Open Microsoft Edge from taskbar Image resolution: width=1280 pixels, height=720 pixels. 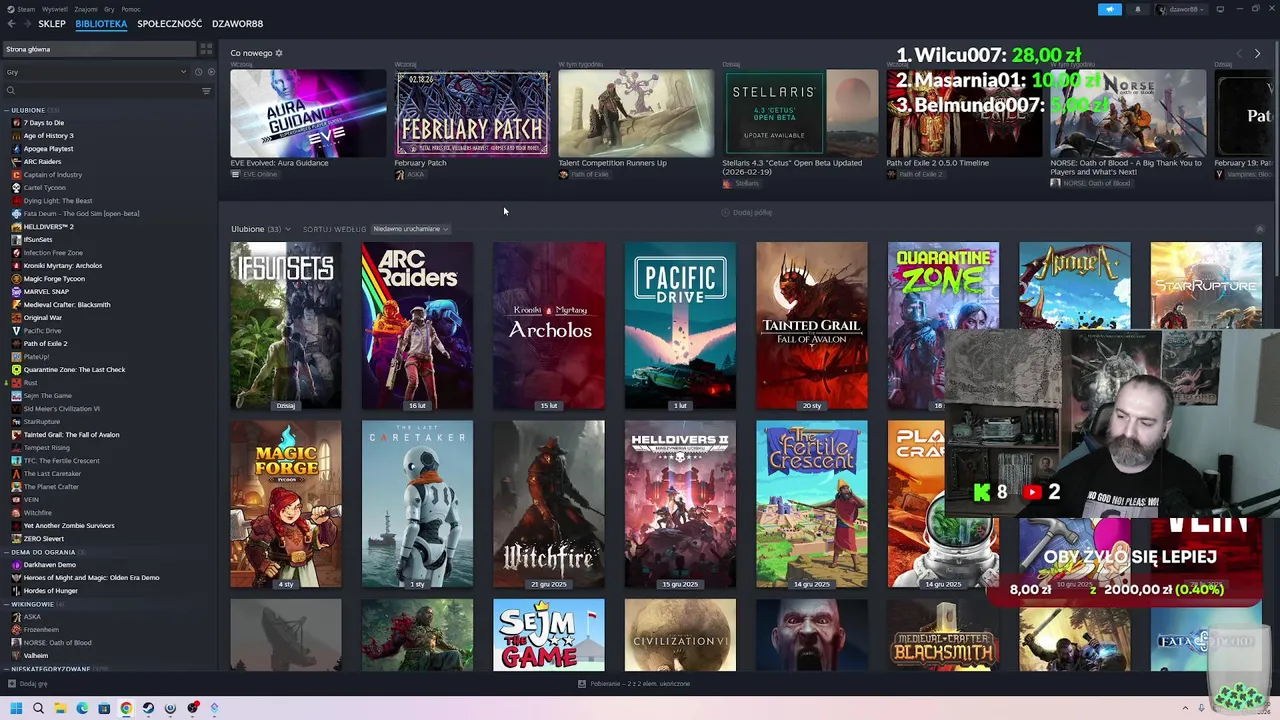pyautogui.click(x=82, y=708)
